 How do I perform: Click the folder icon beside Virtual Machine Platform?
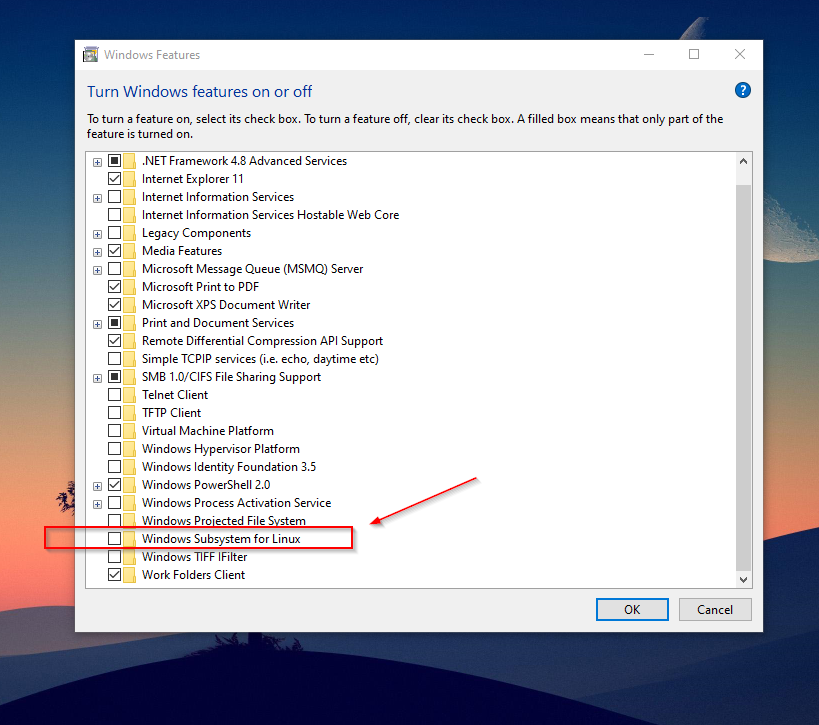pyautogui.click(x=130, y=431)
